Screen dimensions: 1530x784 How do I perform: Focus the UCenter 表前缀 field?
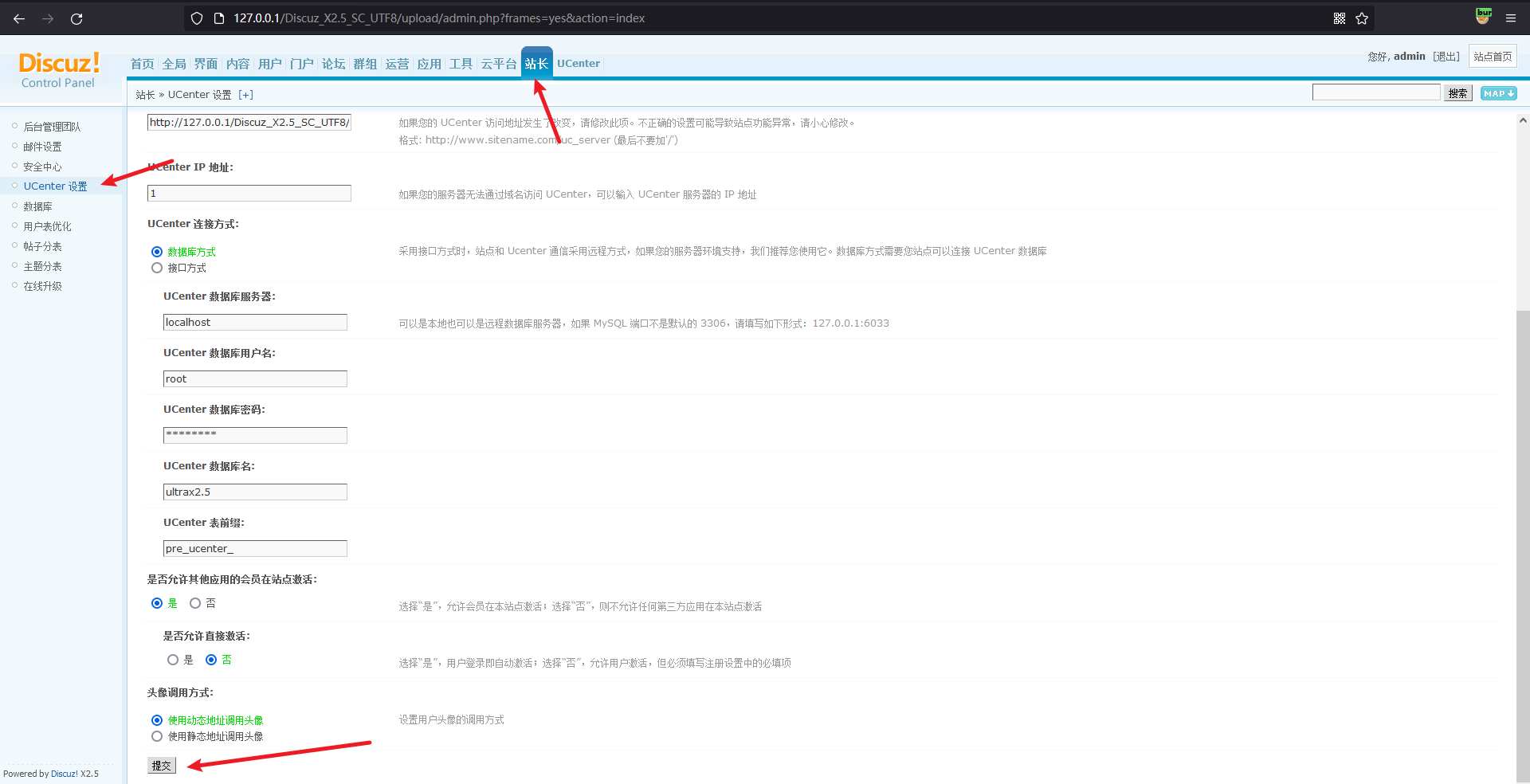point(255,548)
